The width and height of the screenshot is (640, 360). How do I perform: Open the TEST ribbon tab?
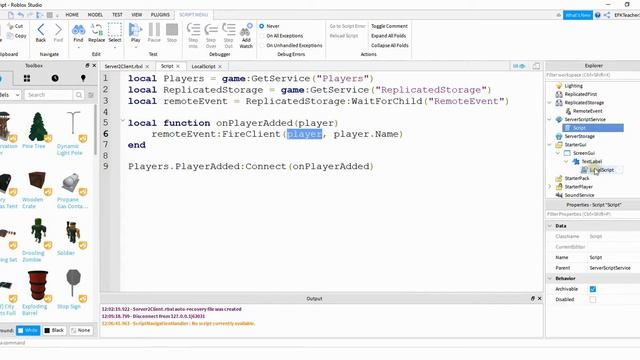click(117, 15)
